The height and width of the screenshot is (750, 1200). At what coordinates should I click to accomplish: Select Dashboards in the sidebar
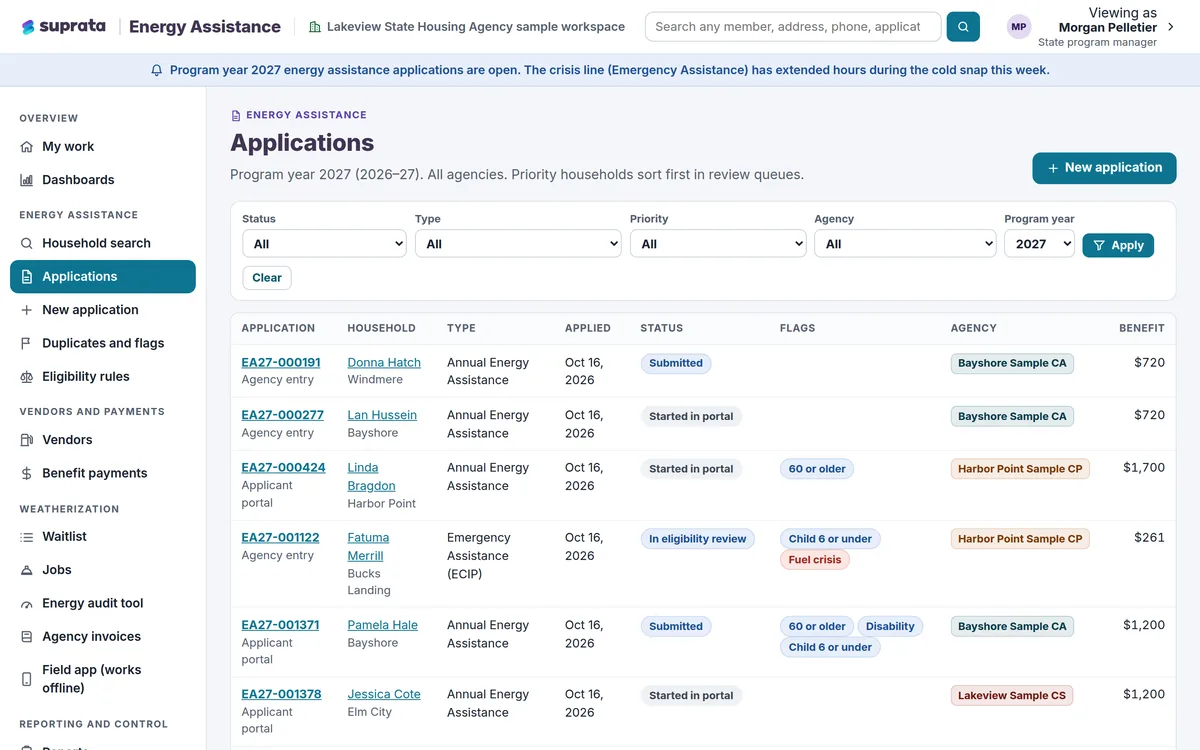(103, 180)
